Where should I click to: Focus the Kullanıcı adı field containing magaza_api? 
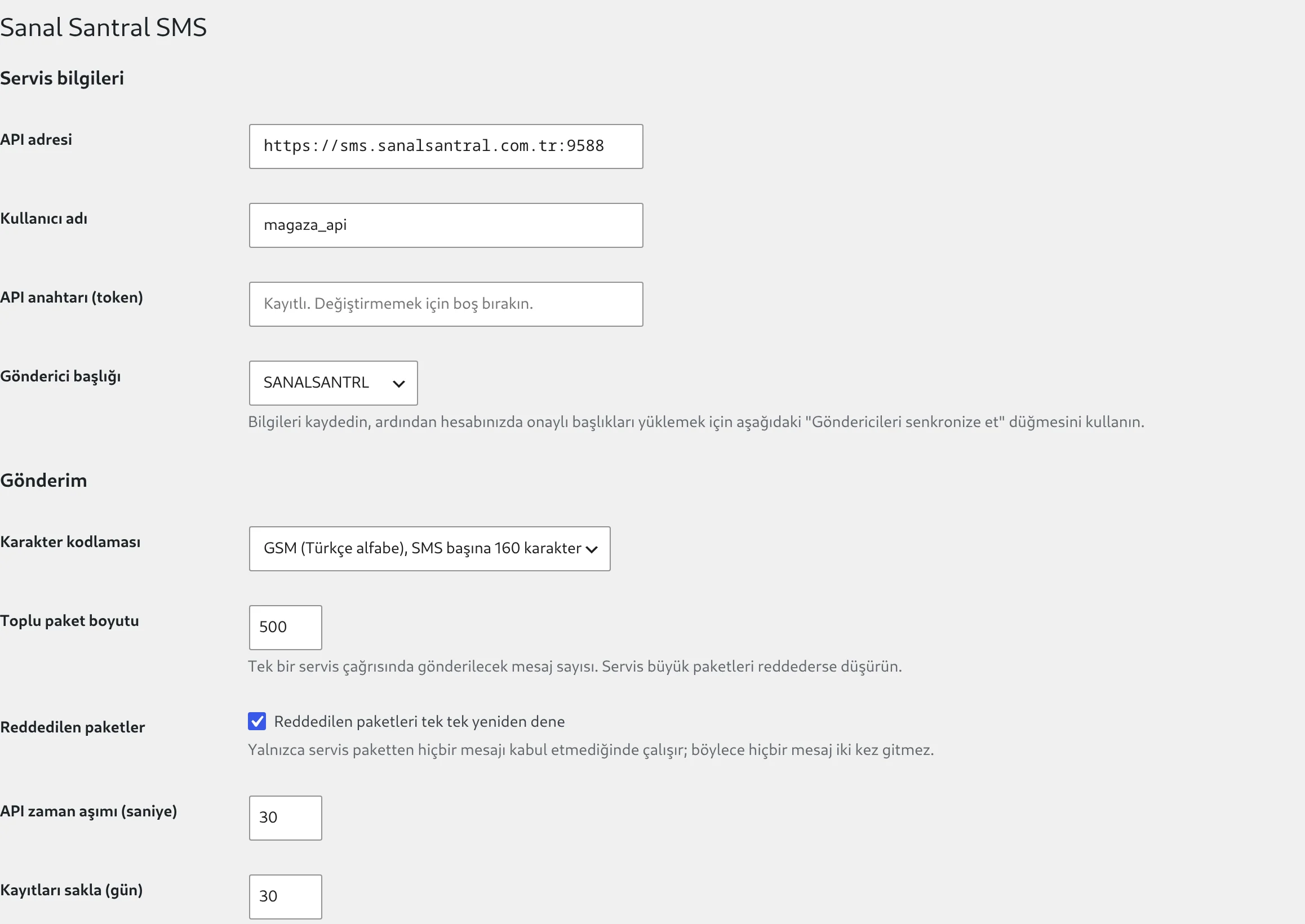[x=446, y=225]
